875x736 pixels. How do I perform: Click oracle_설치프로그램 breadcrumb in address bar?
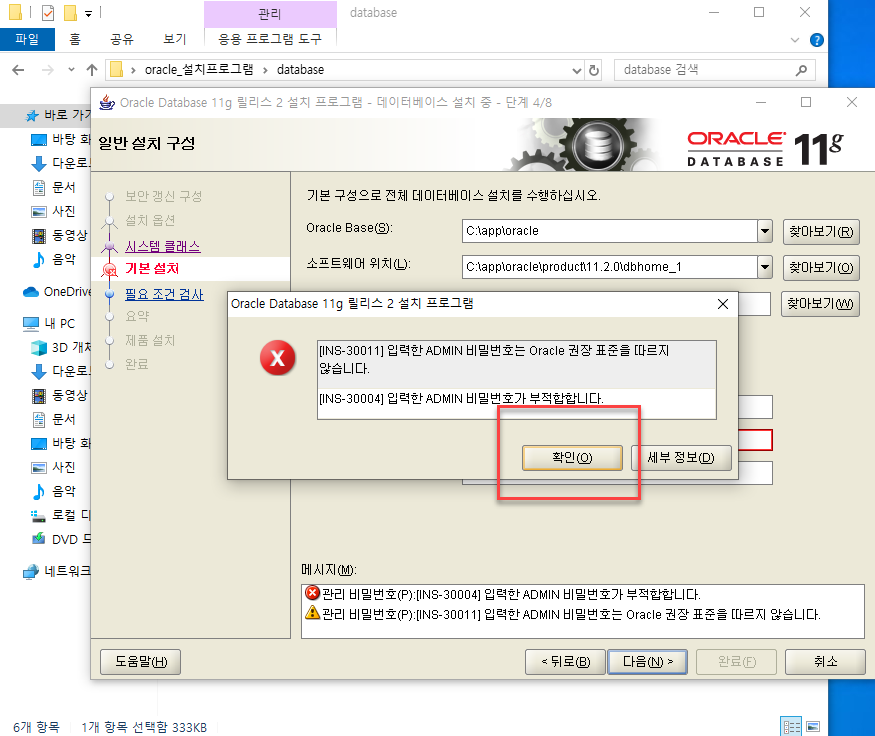(199, 70)
